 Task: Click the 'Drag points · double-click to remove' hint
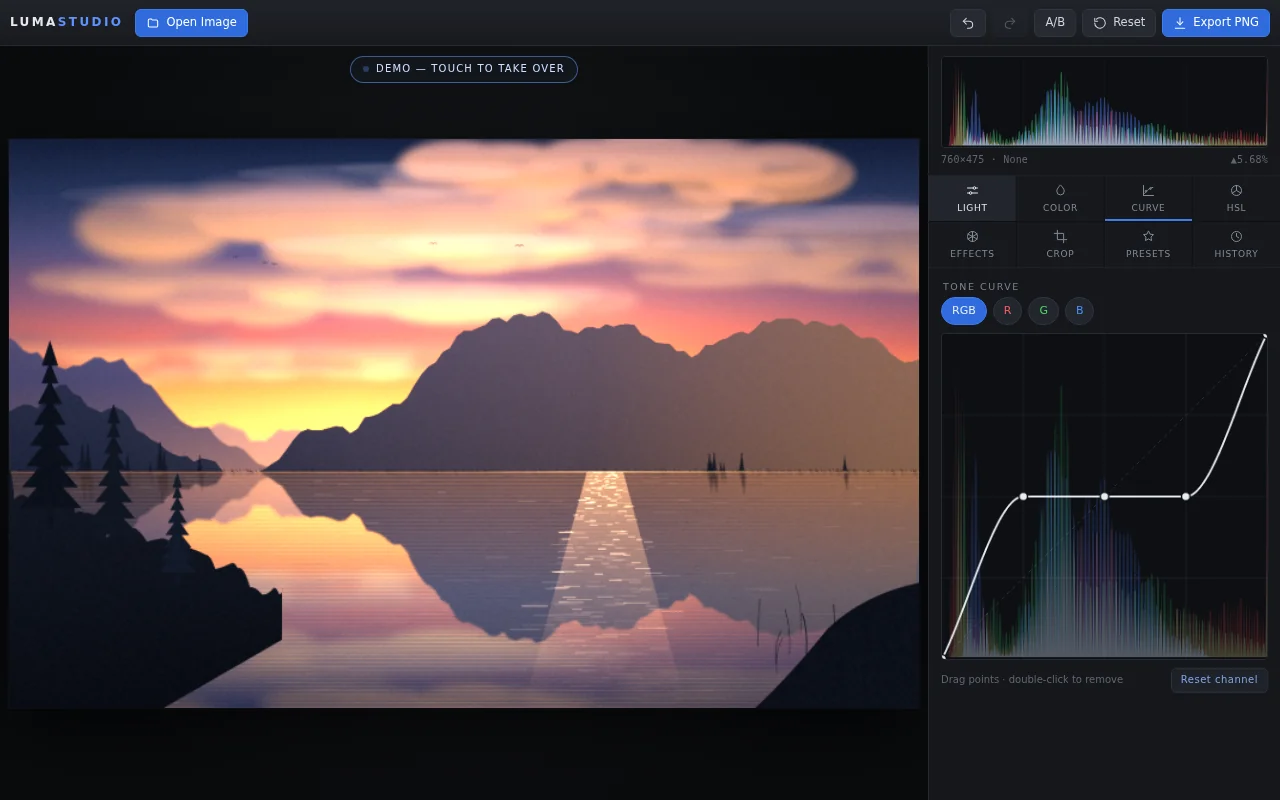pos(1032,680)
